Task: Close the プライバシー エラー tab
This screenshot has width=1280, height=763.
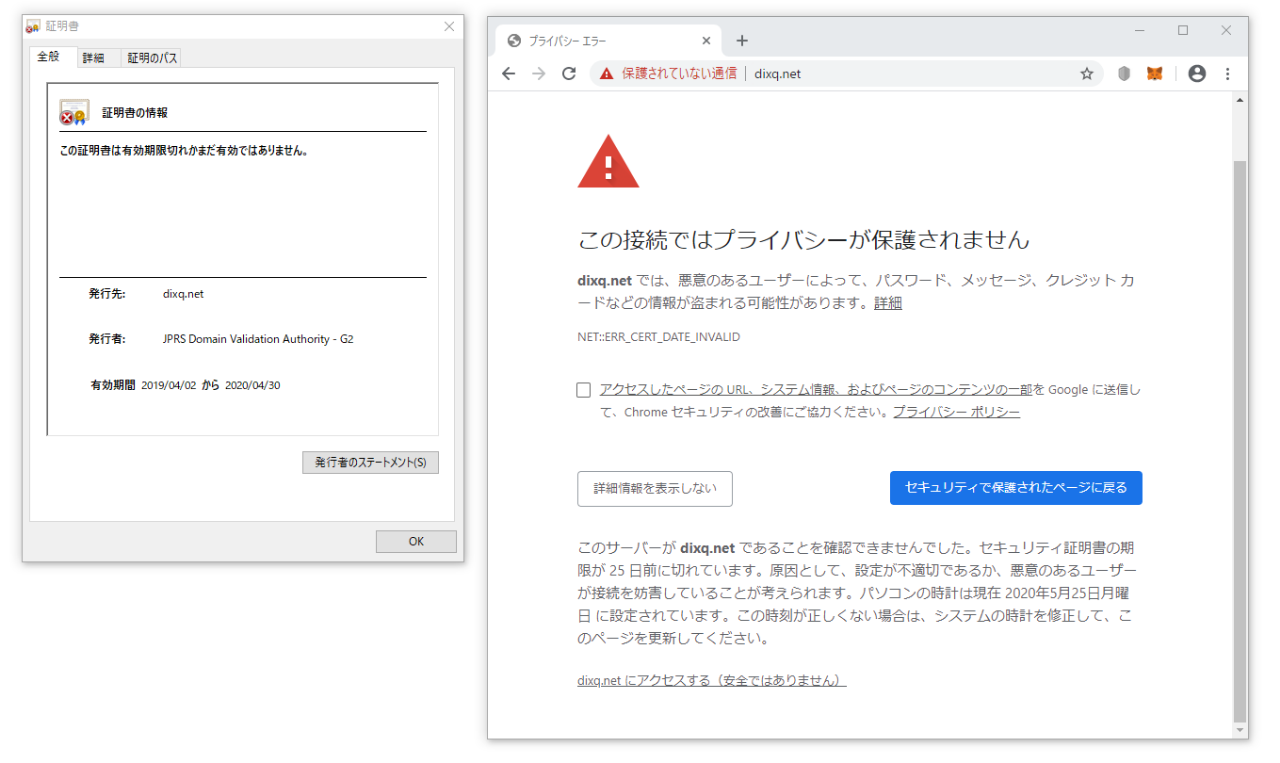Action: click(x=706, y=41)
